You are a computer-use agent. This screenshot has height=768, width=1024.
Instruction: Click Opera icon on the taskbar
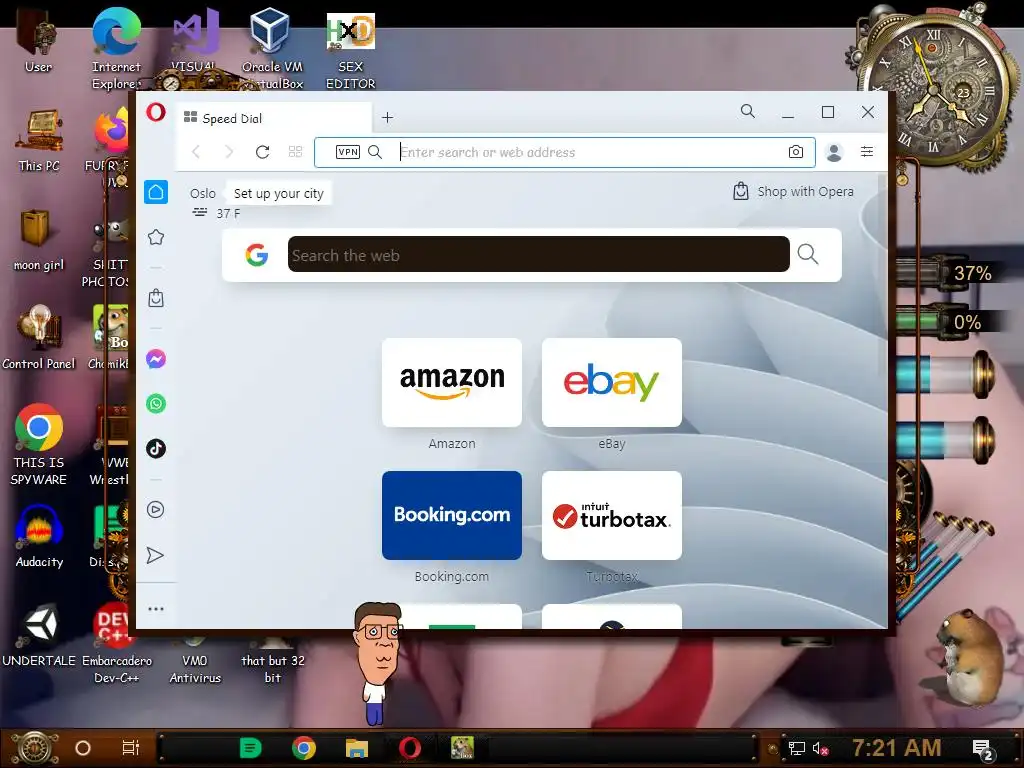[410, 748]
